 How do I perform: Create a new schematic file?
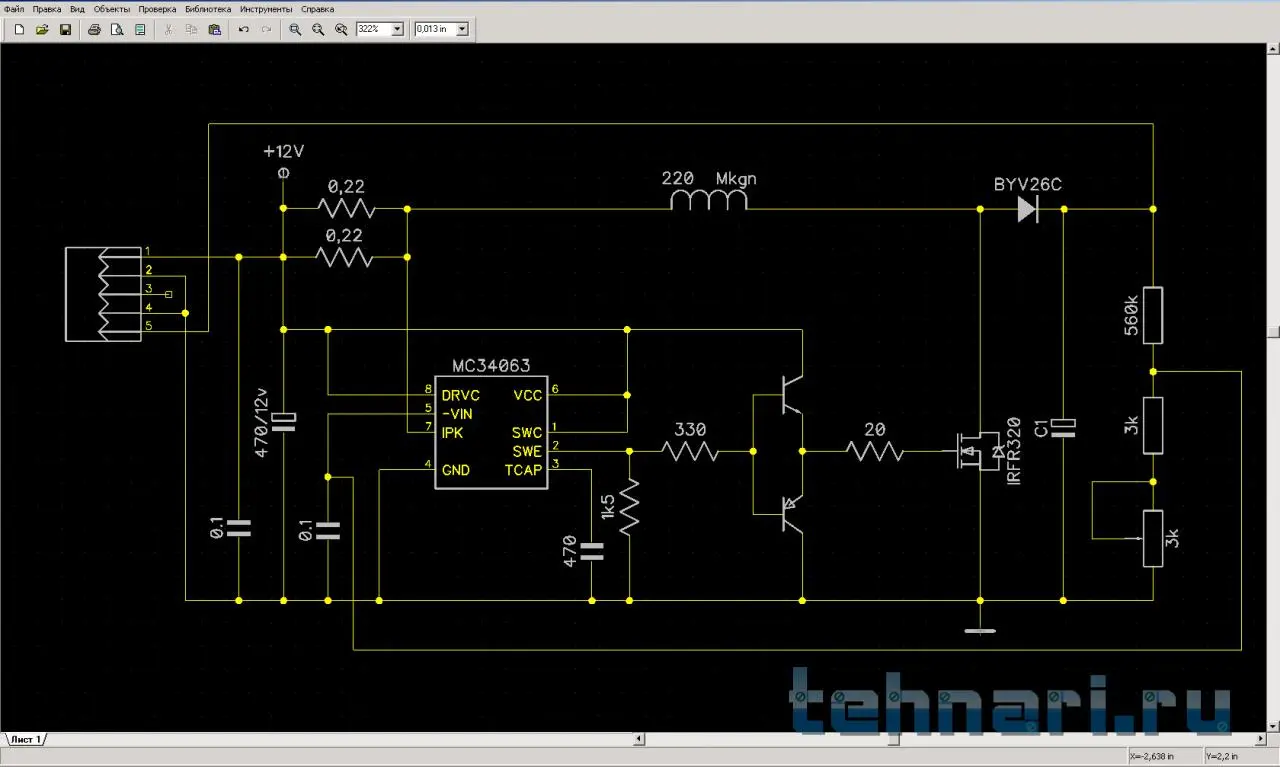(x=19, y=29)
